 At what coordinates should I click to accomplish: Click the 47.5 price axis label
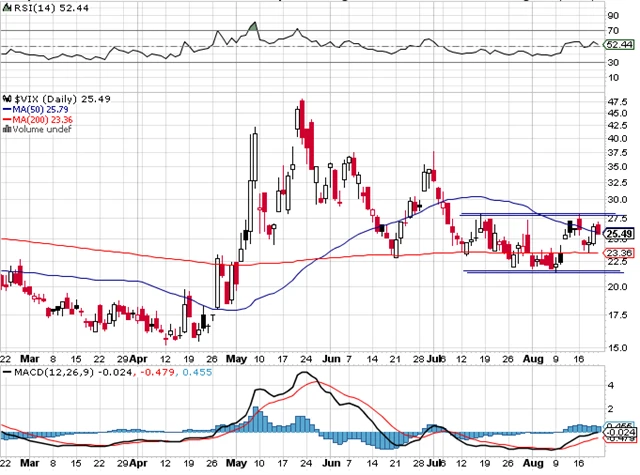(618, 101)
